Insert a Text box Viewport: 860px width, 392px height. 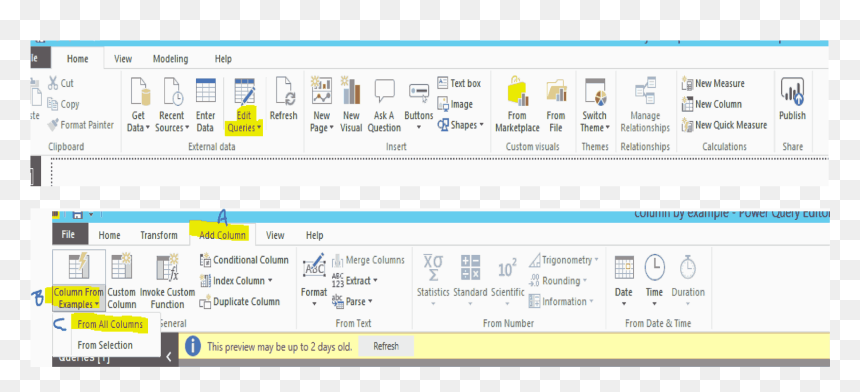pos(459,83)
